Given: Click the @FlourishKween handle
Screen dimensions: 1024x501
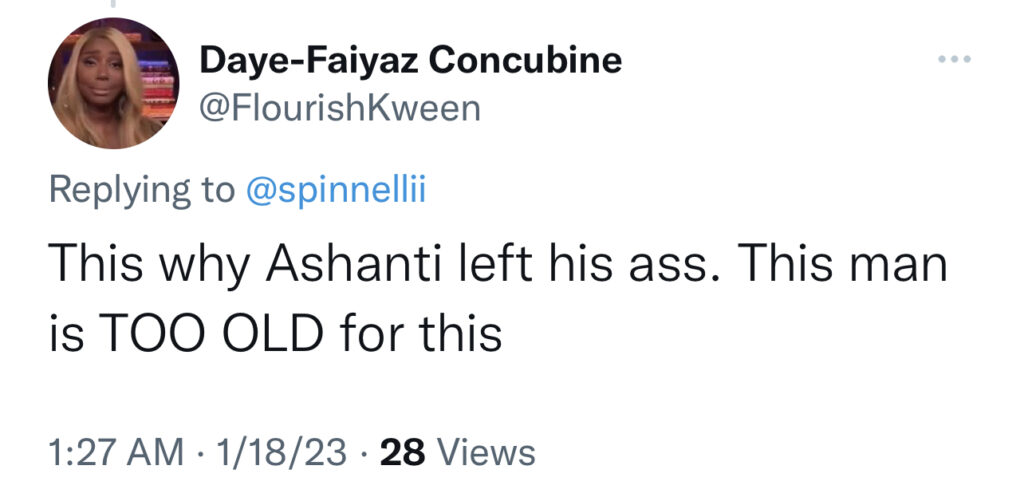Looking at the screenshot, I should (340, 108).
